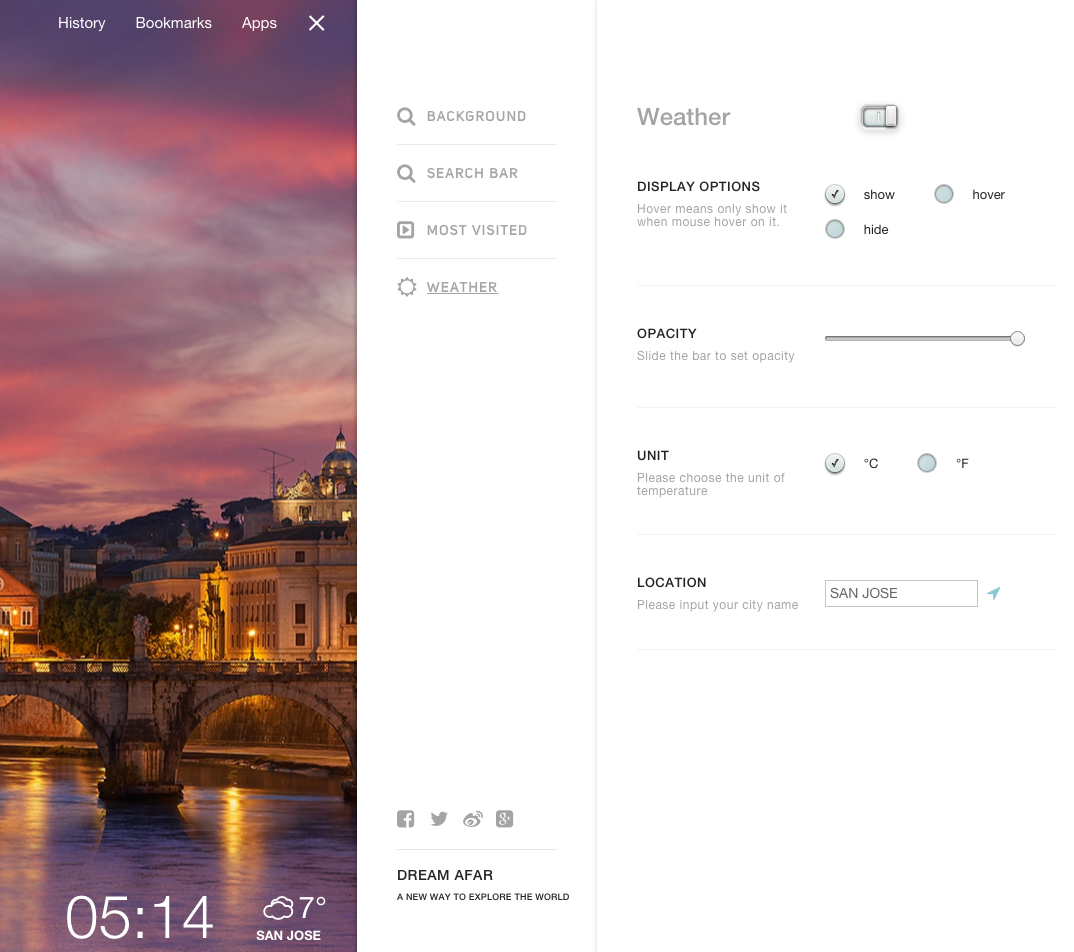
Task: Click the SAN JOSE label under weather
Action: [x=288, y=936]
